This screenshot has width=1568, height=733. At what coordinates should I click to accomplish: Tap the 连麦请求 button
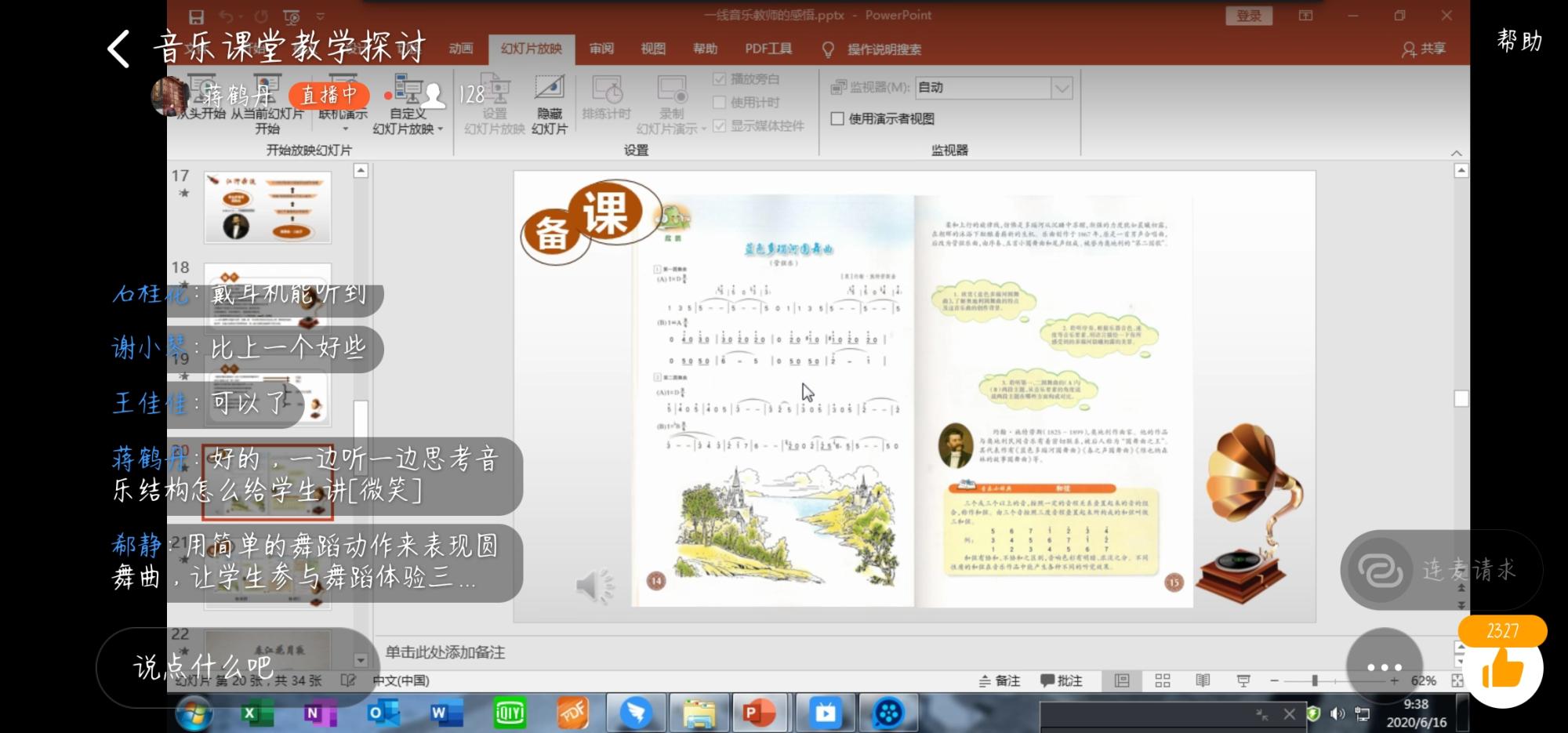[x=1441, y=570]
